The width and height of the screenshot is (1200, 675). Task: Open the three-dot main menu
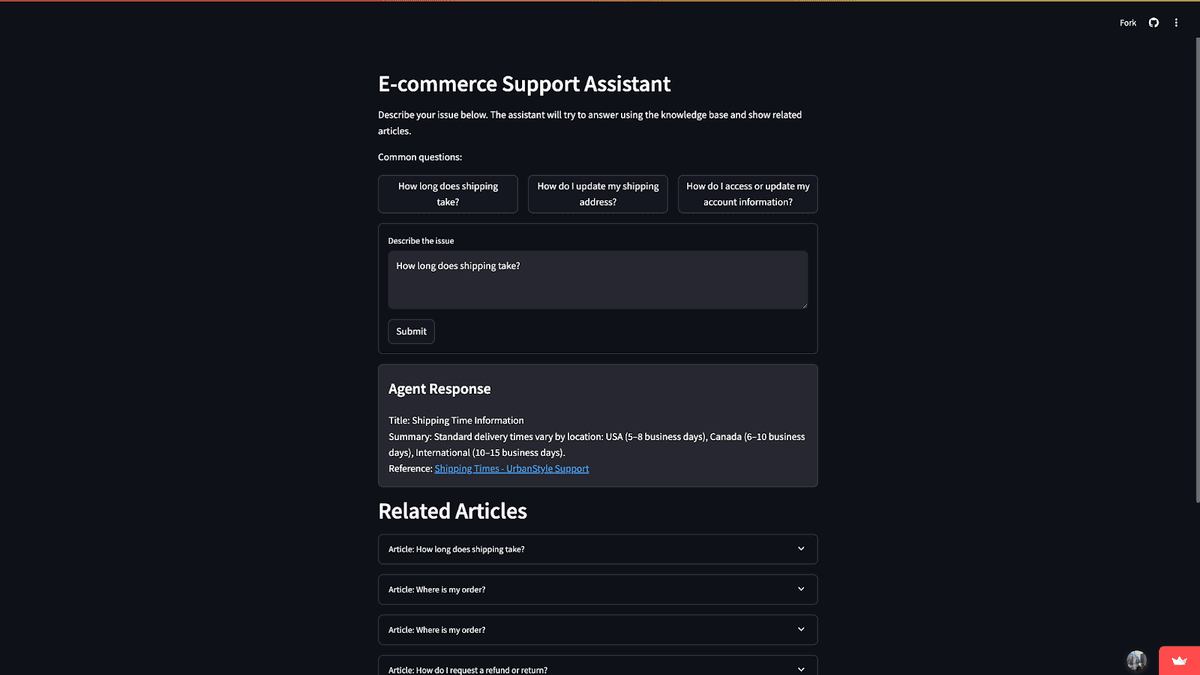[1176, 23]
